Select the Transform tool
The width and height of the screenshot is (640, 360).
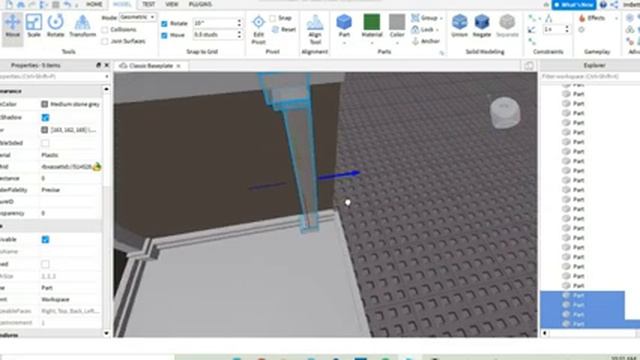[x=82, y=26]
